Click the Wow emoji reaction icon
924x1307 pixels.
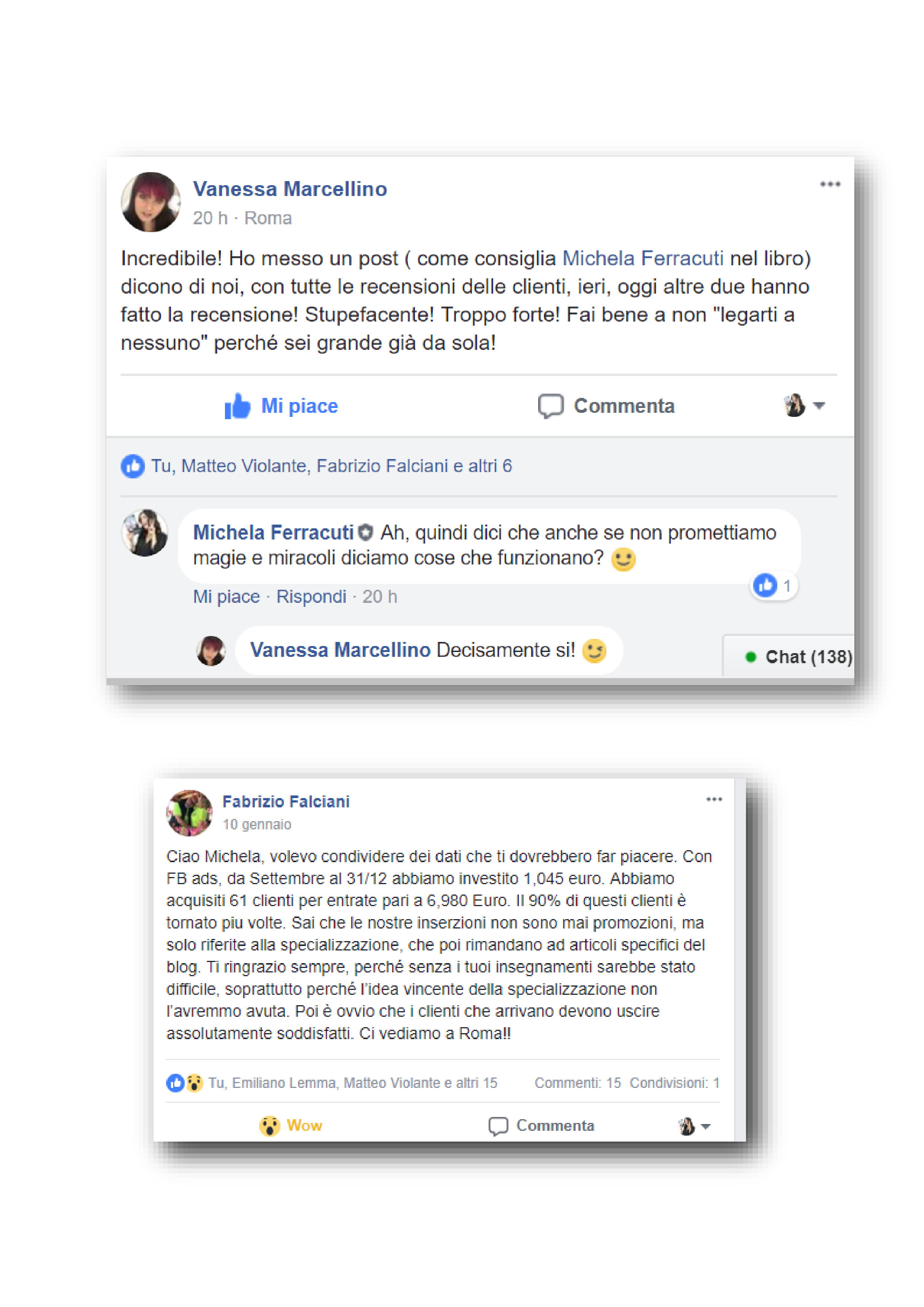270,1126
